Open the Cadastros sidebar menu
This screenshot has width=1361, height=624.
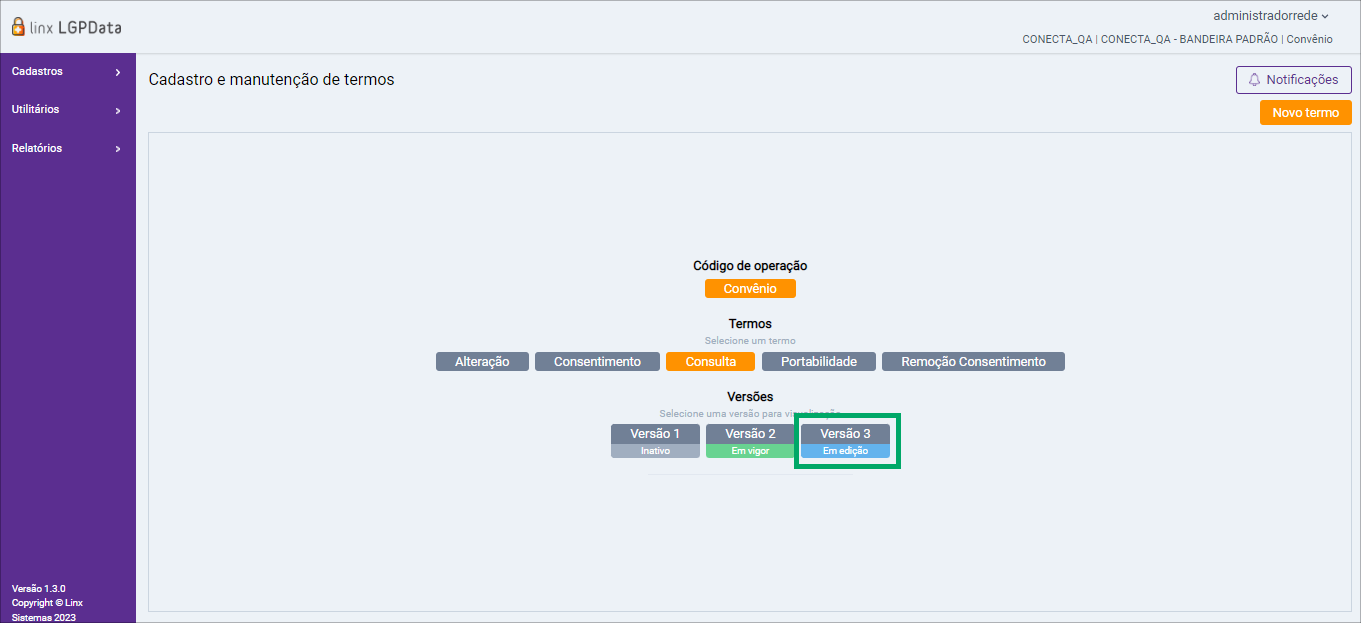point(38,72)
